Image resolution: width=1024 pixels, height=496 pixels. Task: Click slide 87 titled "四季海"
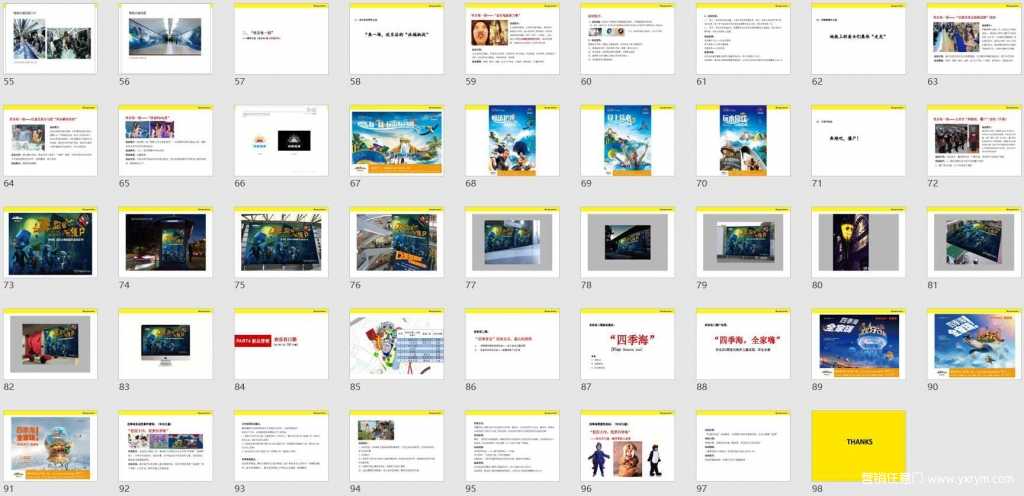[626, 344]
